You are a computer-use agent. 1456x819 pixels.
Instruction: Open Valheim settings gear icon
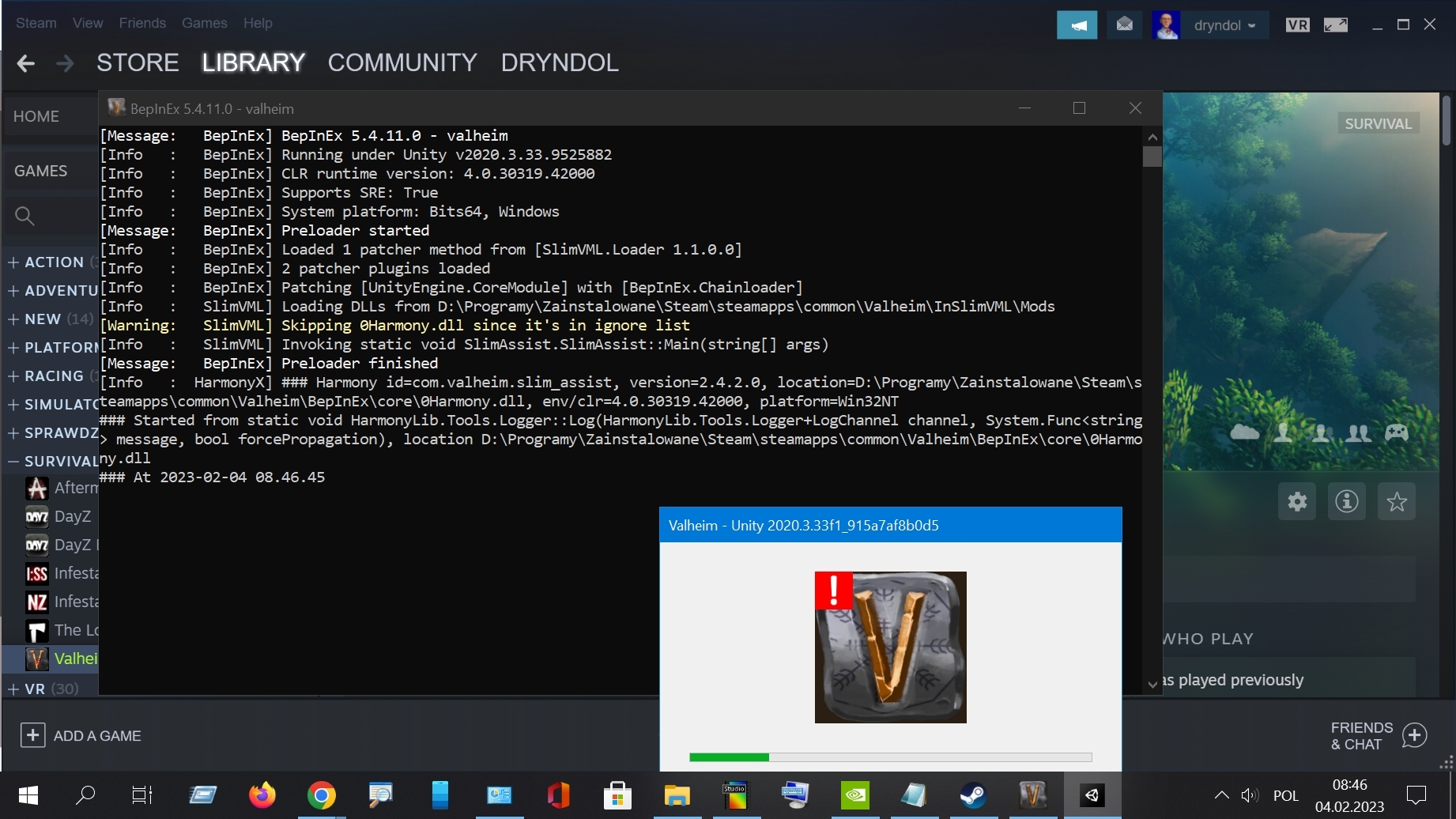(x=1297, y=501)
